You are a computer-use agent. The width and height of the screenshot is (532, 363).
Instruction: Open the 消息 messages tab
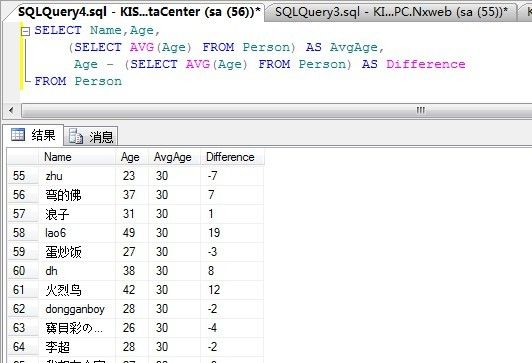(x=91, y=136)
